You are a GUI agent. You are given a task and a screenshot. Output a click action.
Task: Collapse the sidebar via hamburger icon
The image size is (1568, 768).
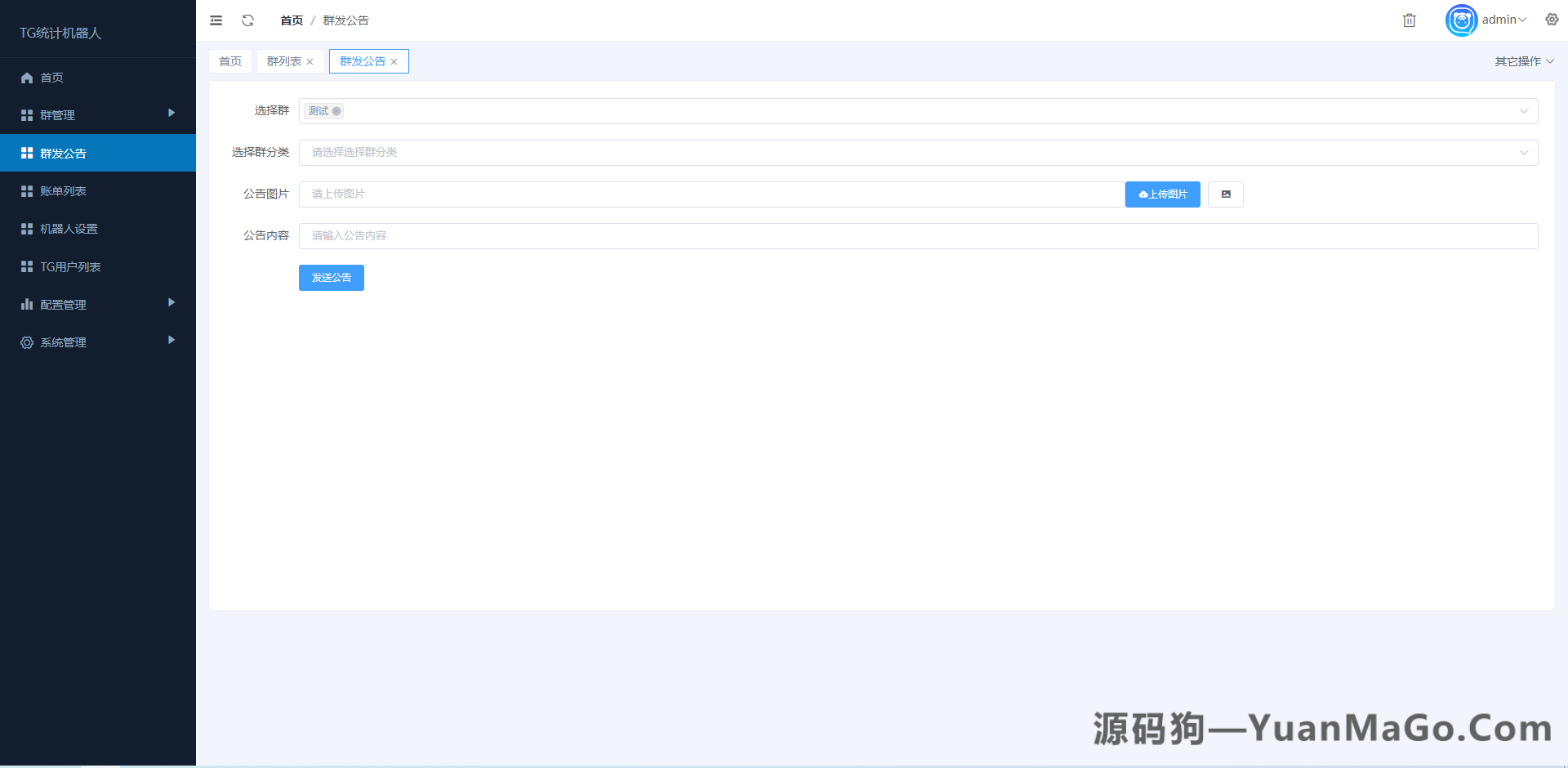216,20
